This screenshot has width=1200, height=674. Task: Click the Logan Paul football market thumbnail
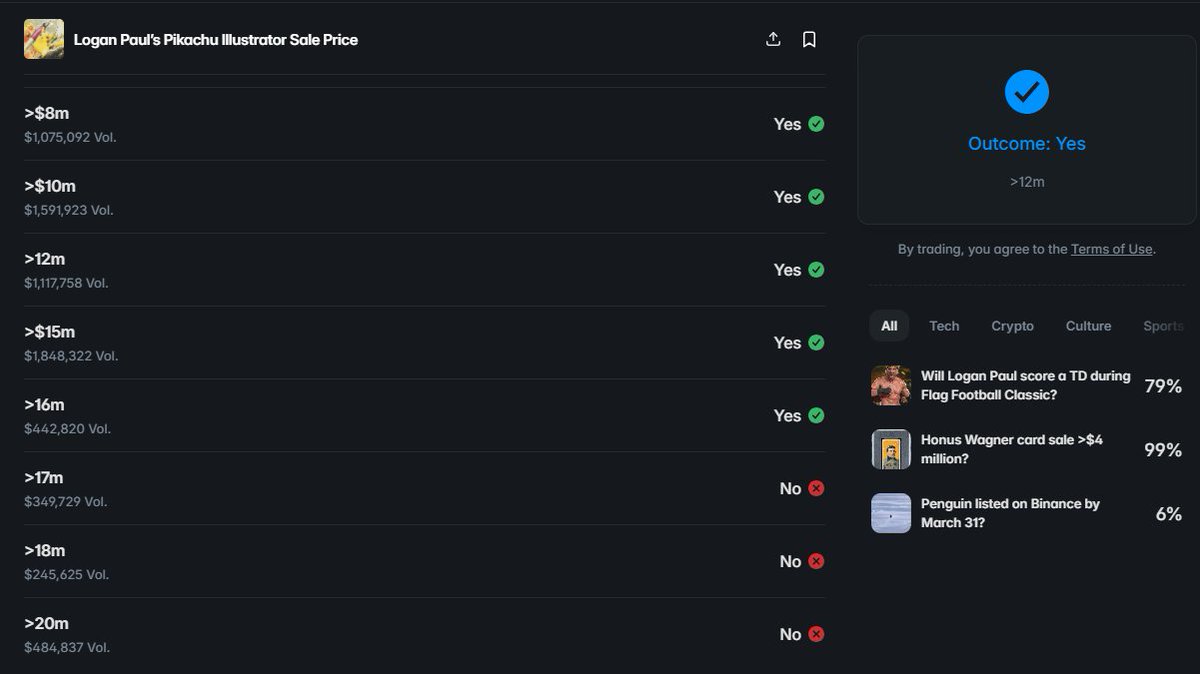click(891, 385)
